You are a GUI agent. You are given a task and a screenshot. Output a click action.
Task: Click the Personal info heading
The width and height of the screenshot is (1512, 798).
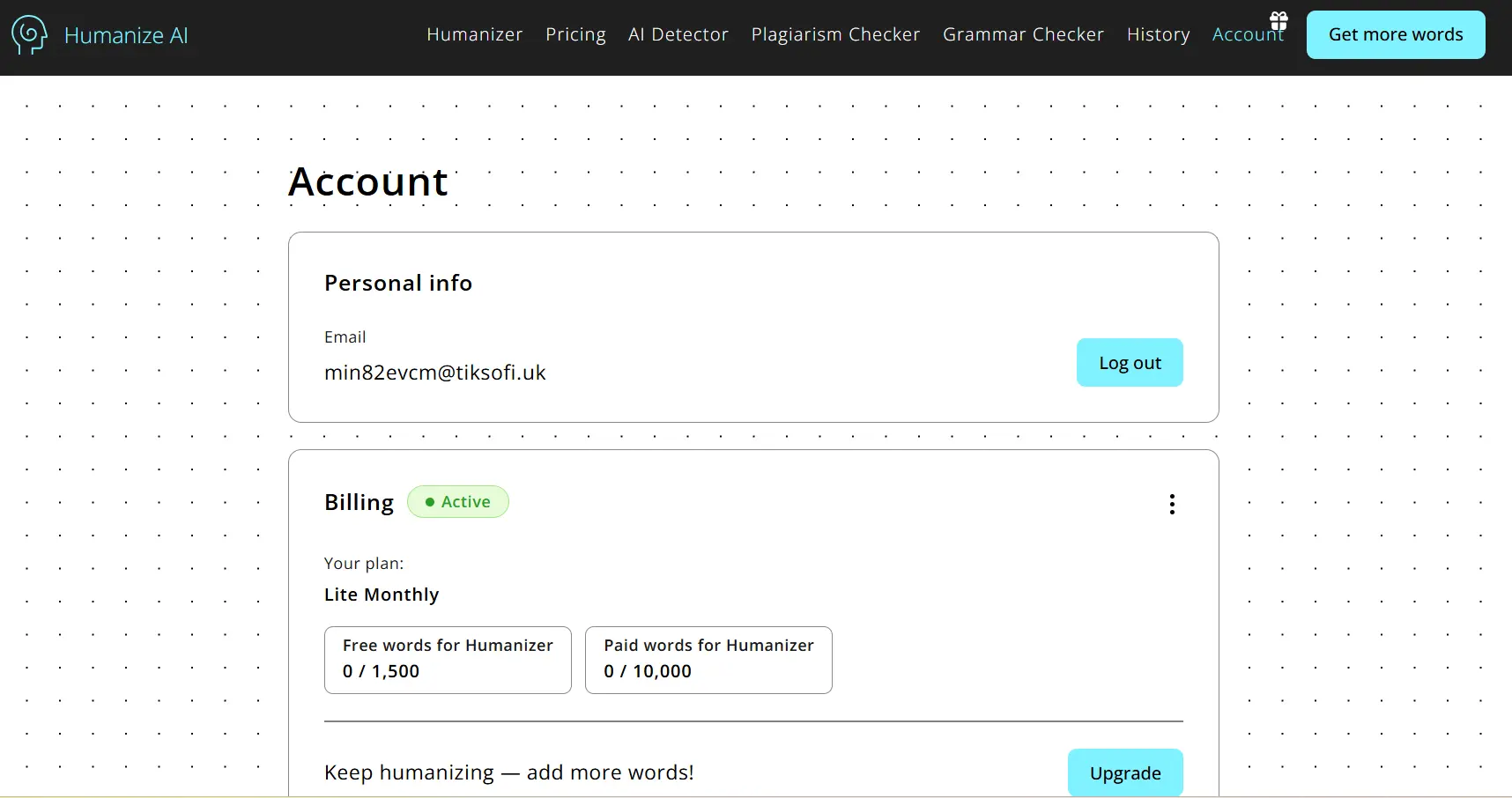coord(398,283)
